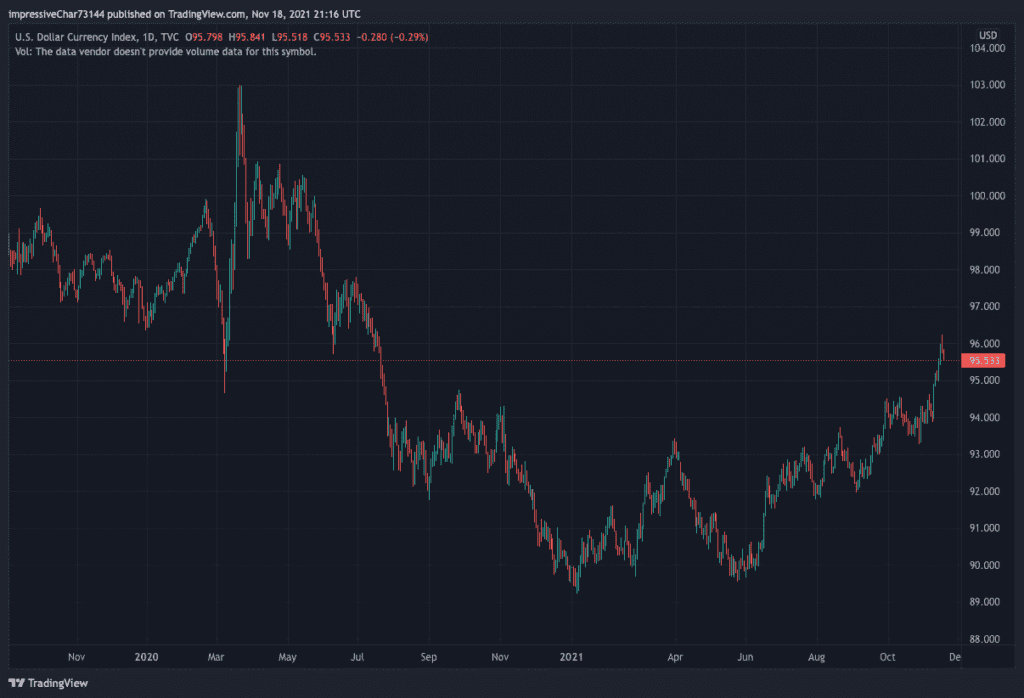The image size is (1024, 698).
Task: Click the Aug label on time axis
Action: click(x=816, y=657)
